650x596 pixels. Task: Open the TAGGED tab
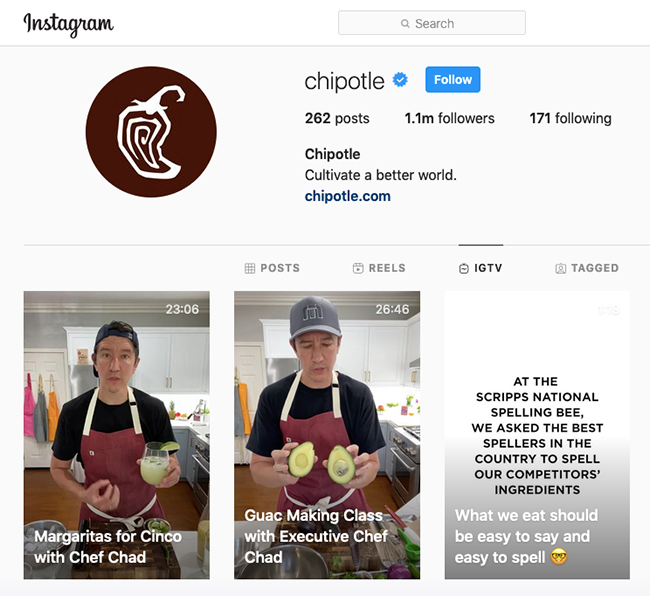[x=587, y=268]
